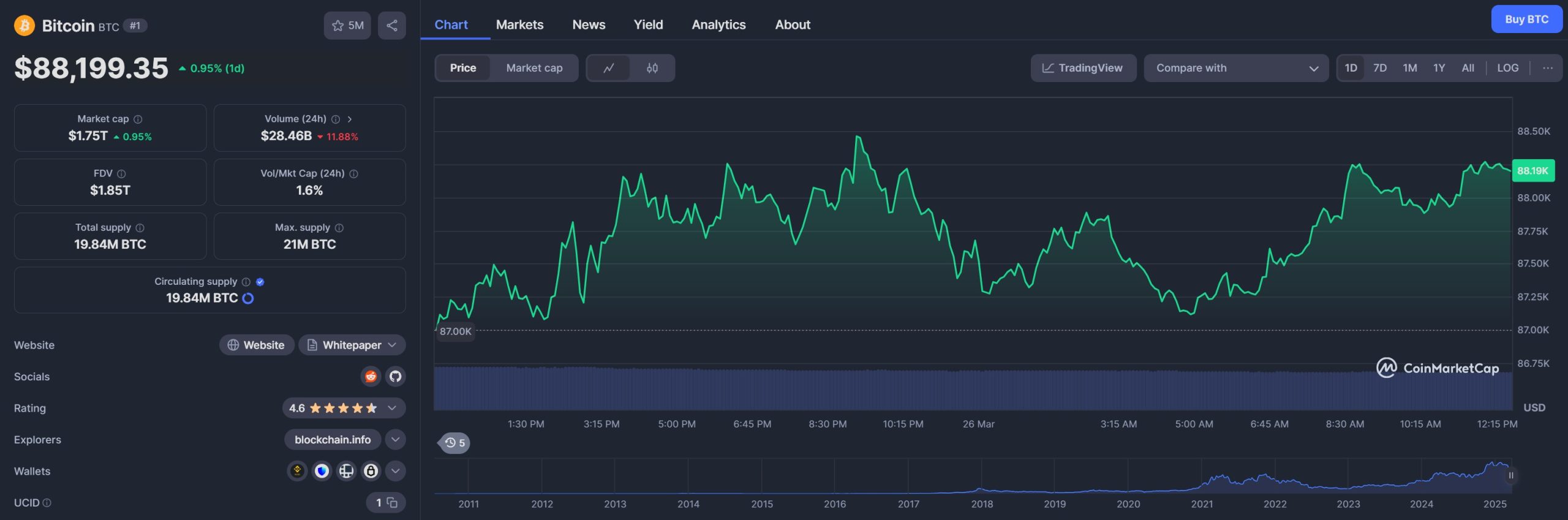The height and width of the screenshot is (520, 1568).
Task: Show Price on the chart
Action: coord(463,68)
